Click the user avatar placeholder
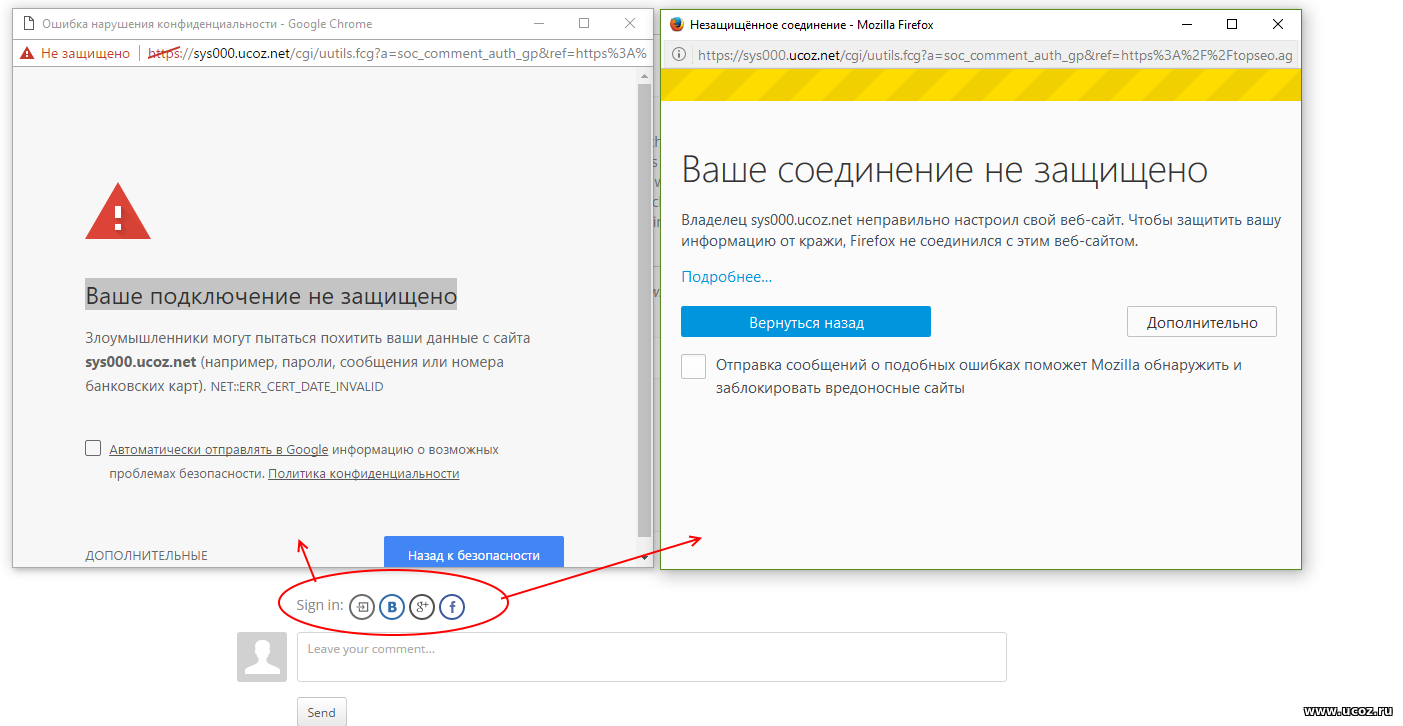This screenshot has width=1403, height=726. pos(262,657)
